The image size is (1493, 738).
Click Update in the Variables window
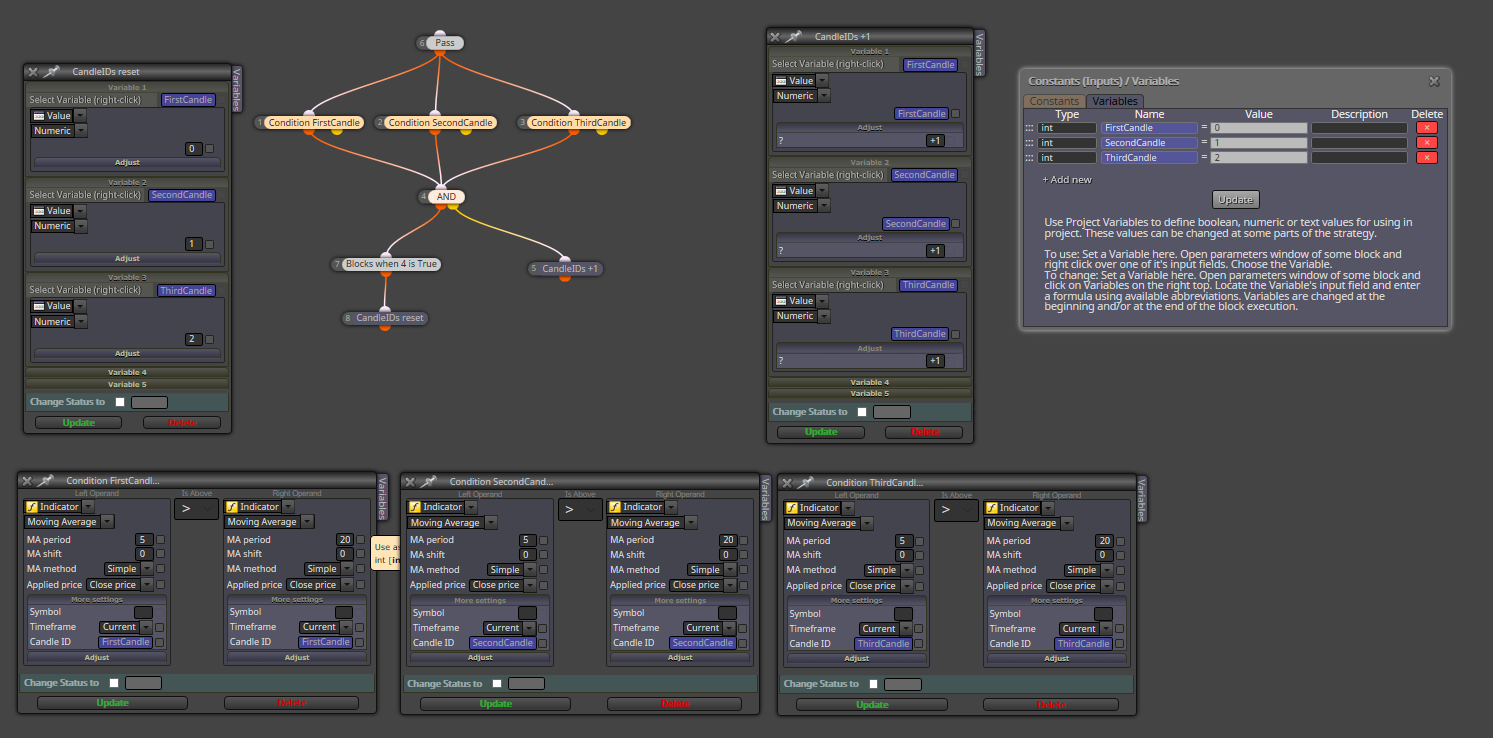[1235, 199]
